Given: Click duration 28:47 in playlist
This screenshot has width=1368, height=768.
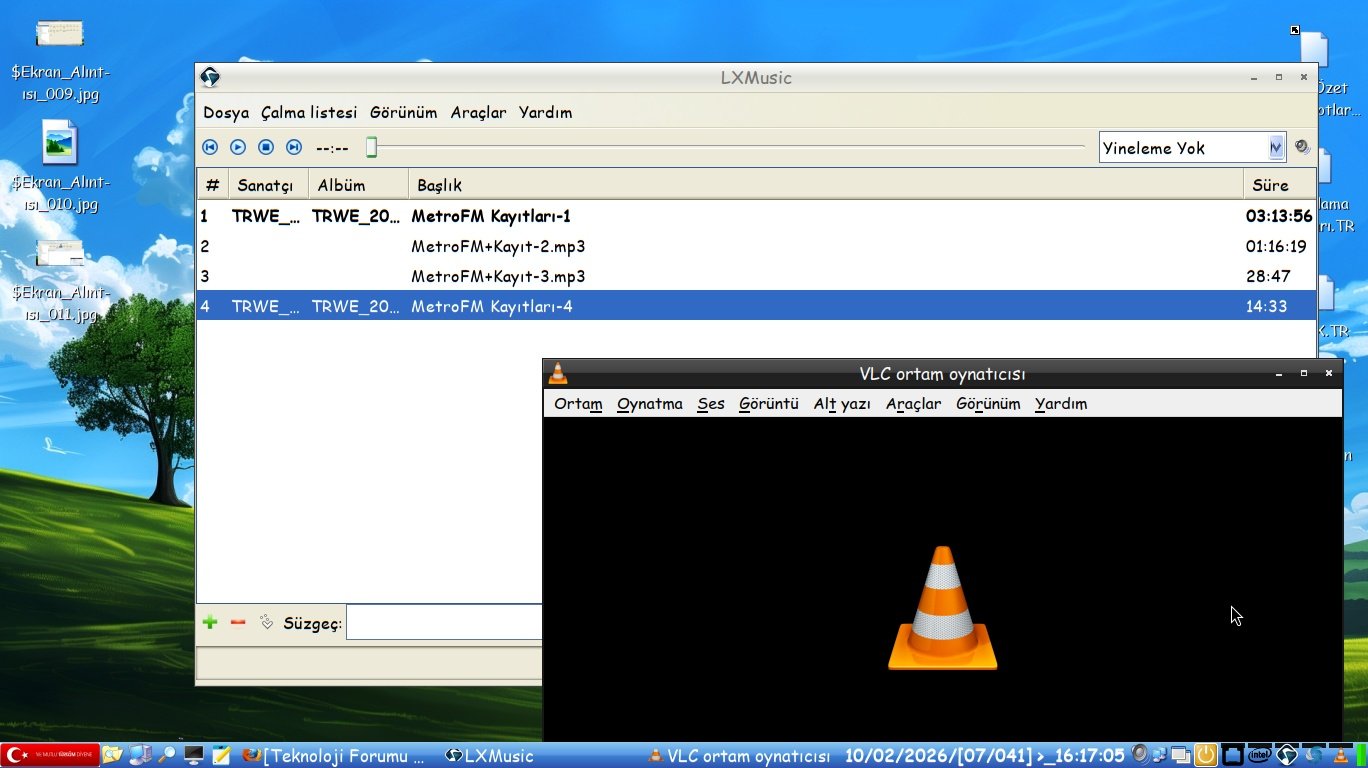Looking at the screenshot, I should (1268, 276).
